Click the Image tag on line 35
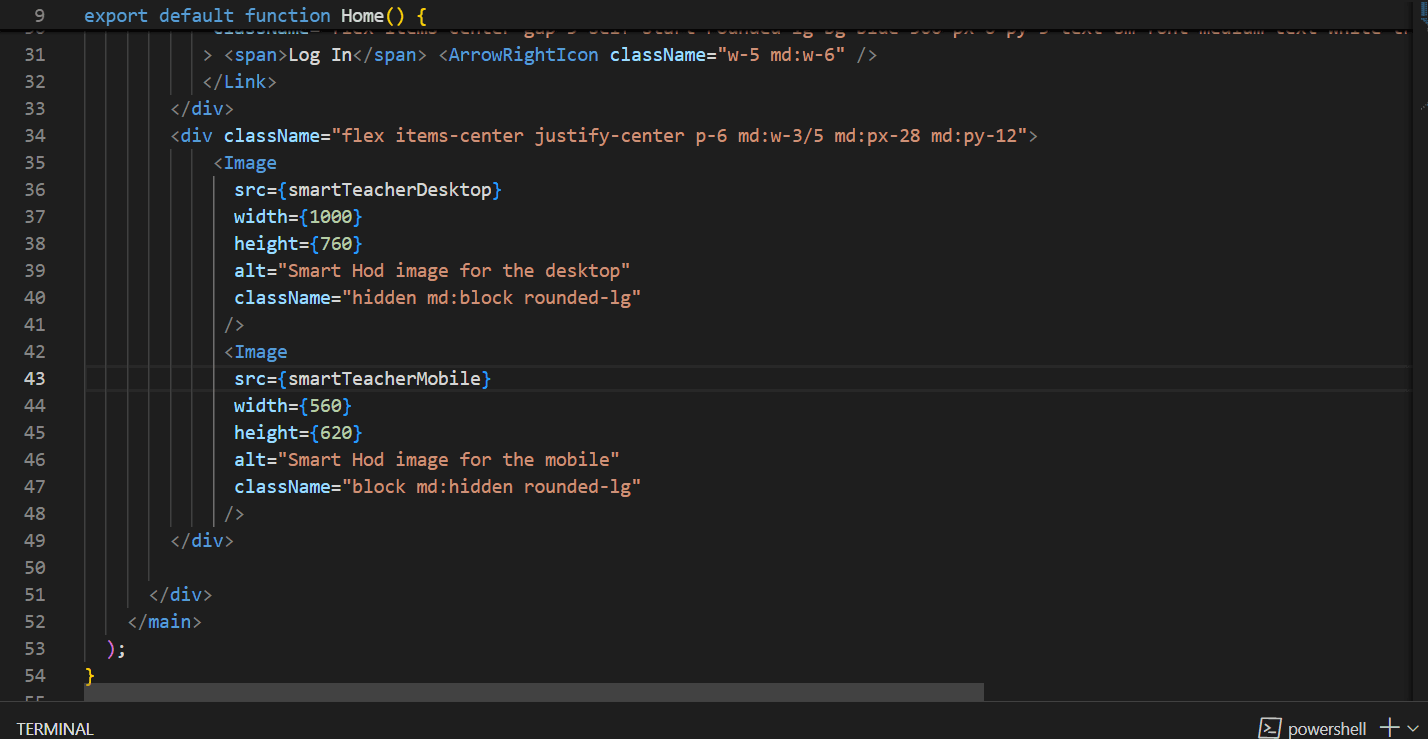Viewport: 1428px width, 739px height. point(250,163)
